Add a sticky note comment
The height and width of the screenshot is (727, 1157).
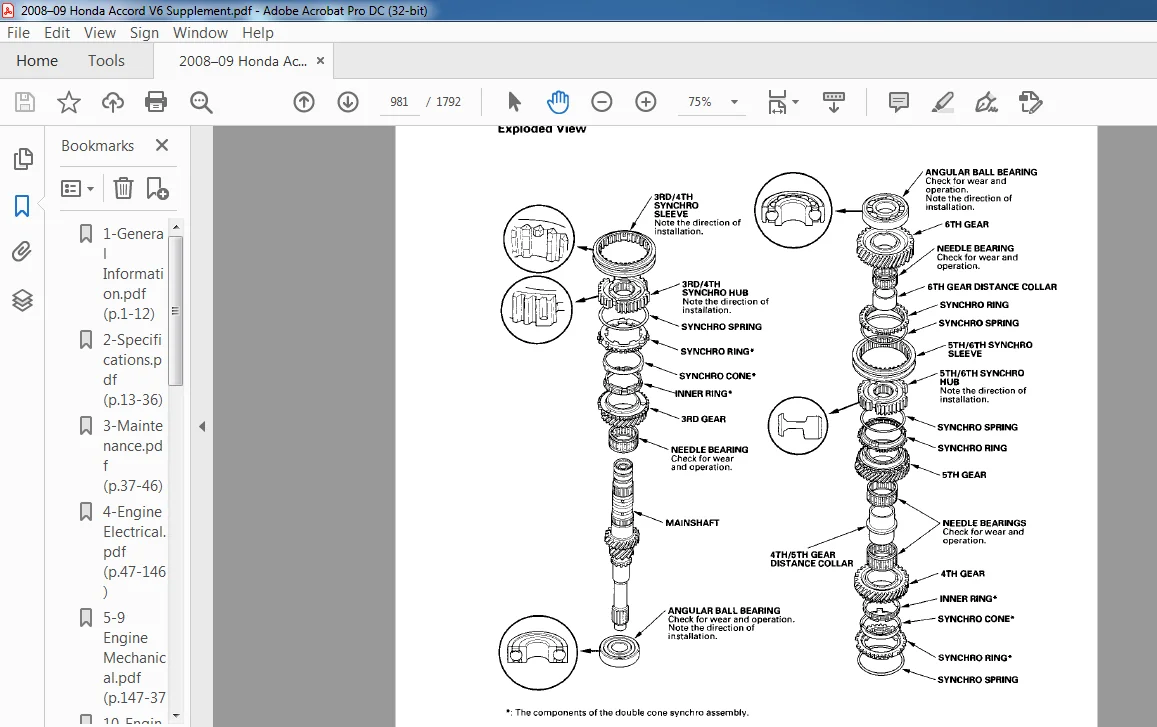click(899, 102)
